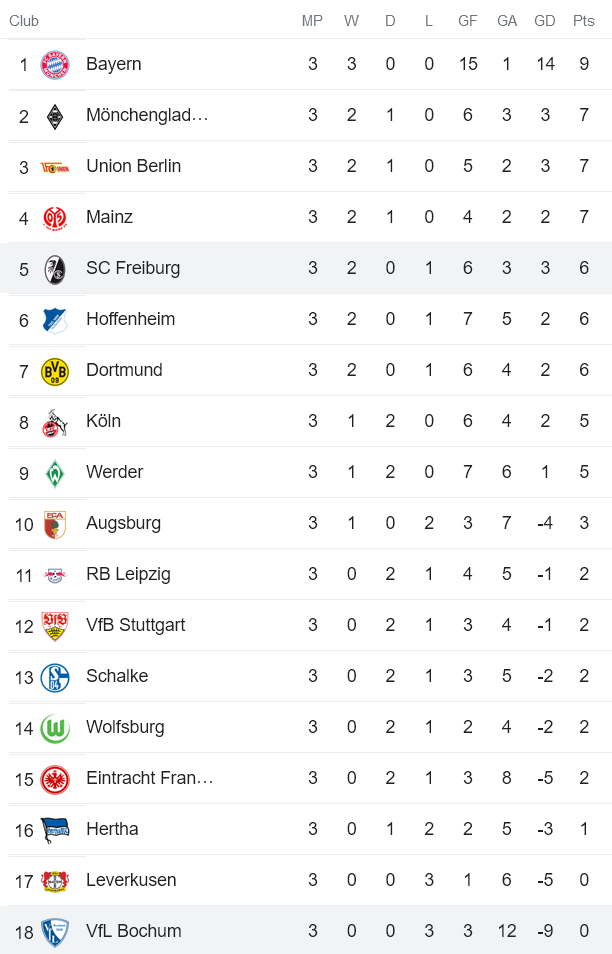The width and height of the screenshot is (612, 954).
Task: Click the GD column header
Action: (545, 19)
